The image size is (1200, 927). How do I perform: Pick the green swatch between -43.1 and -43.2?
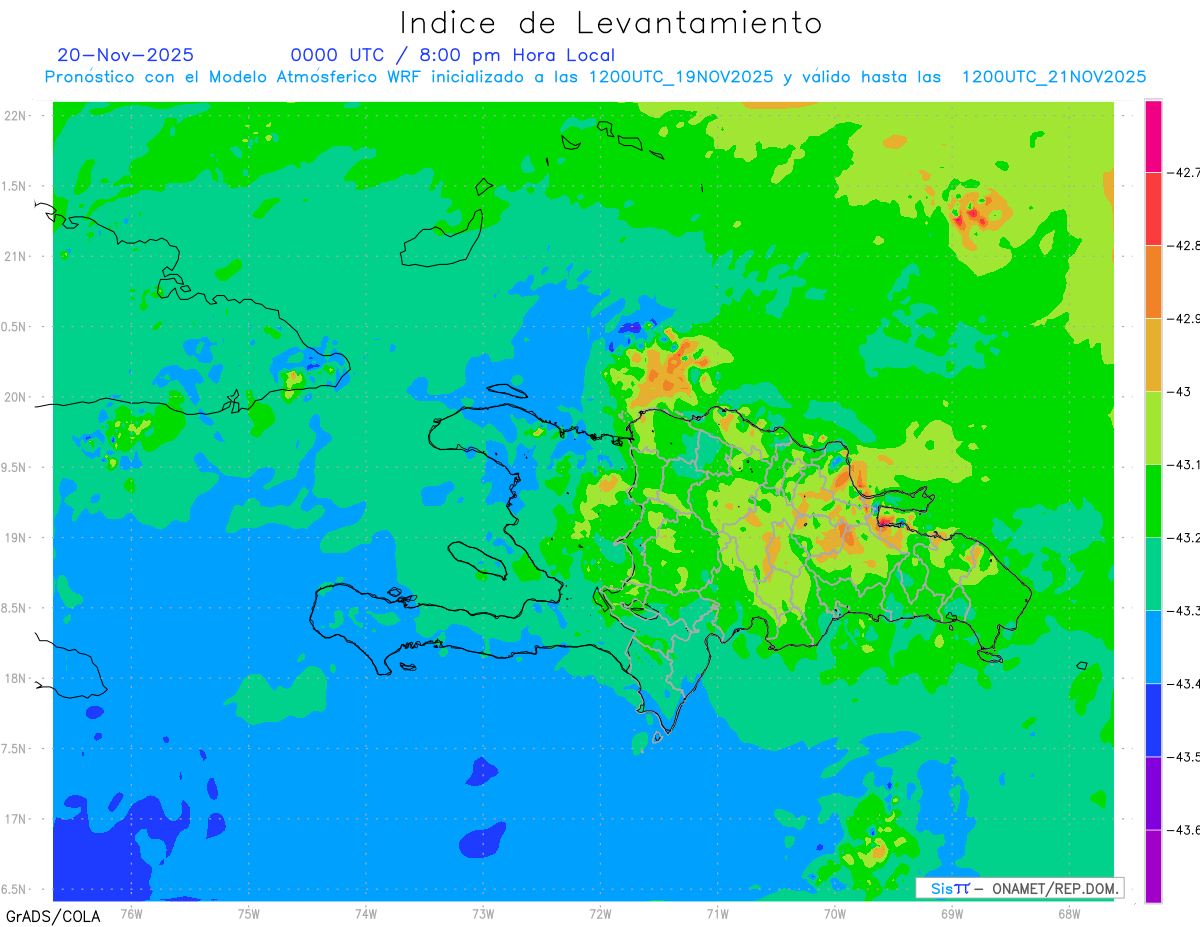(x=1153, y=501)
